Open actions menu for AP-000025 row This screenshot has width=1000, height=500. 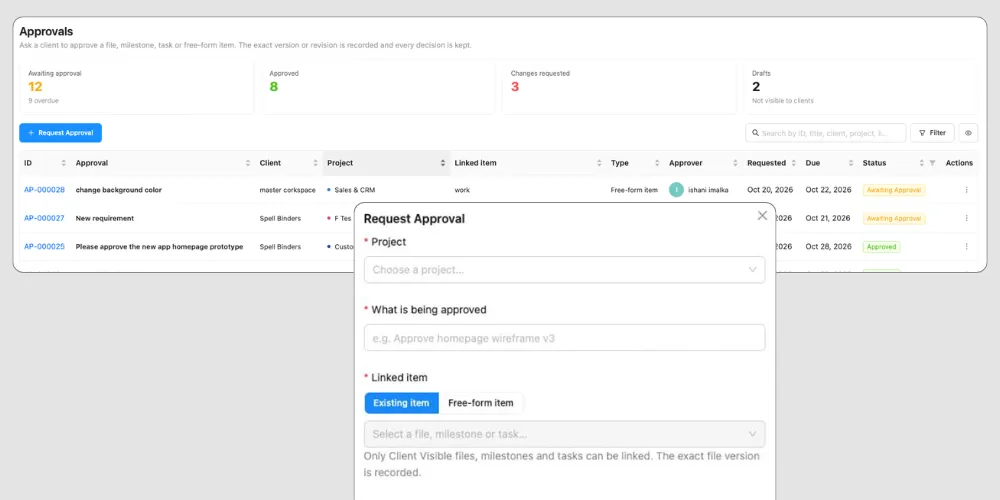(966, 246)
